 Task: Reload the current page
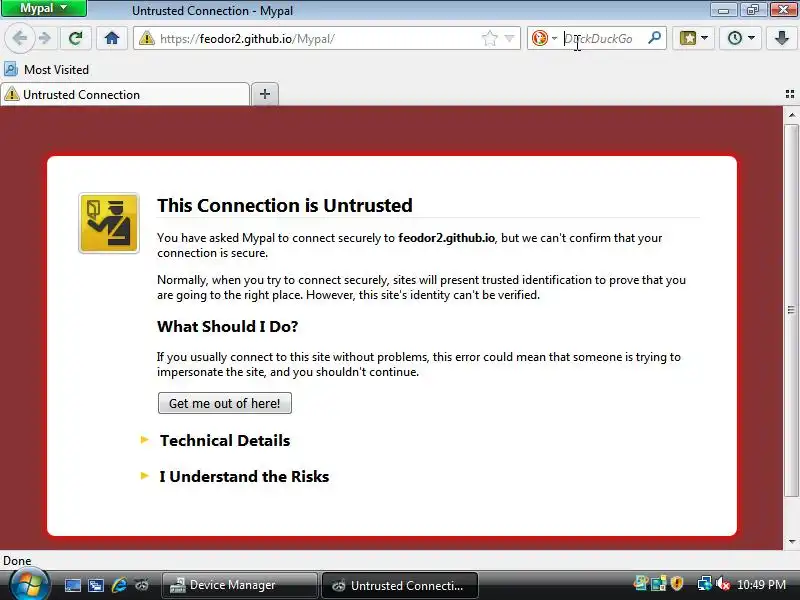pos(76,38)
